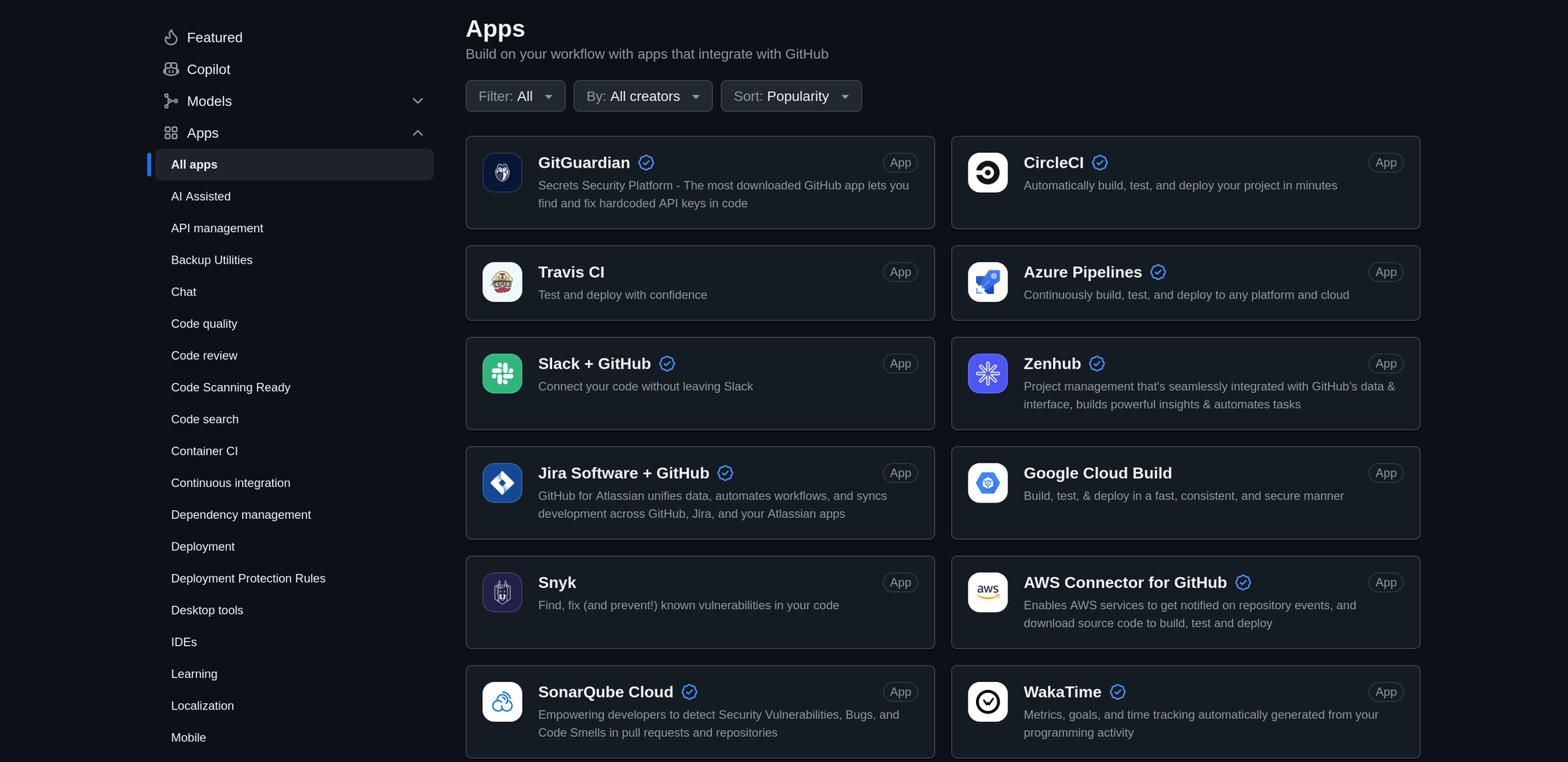The image size is (1568, 762).
Task: Open the GitGuardian app title link
Action: click(x=583, y=163)
